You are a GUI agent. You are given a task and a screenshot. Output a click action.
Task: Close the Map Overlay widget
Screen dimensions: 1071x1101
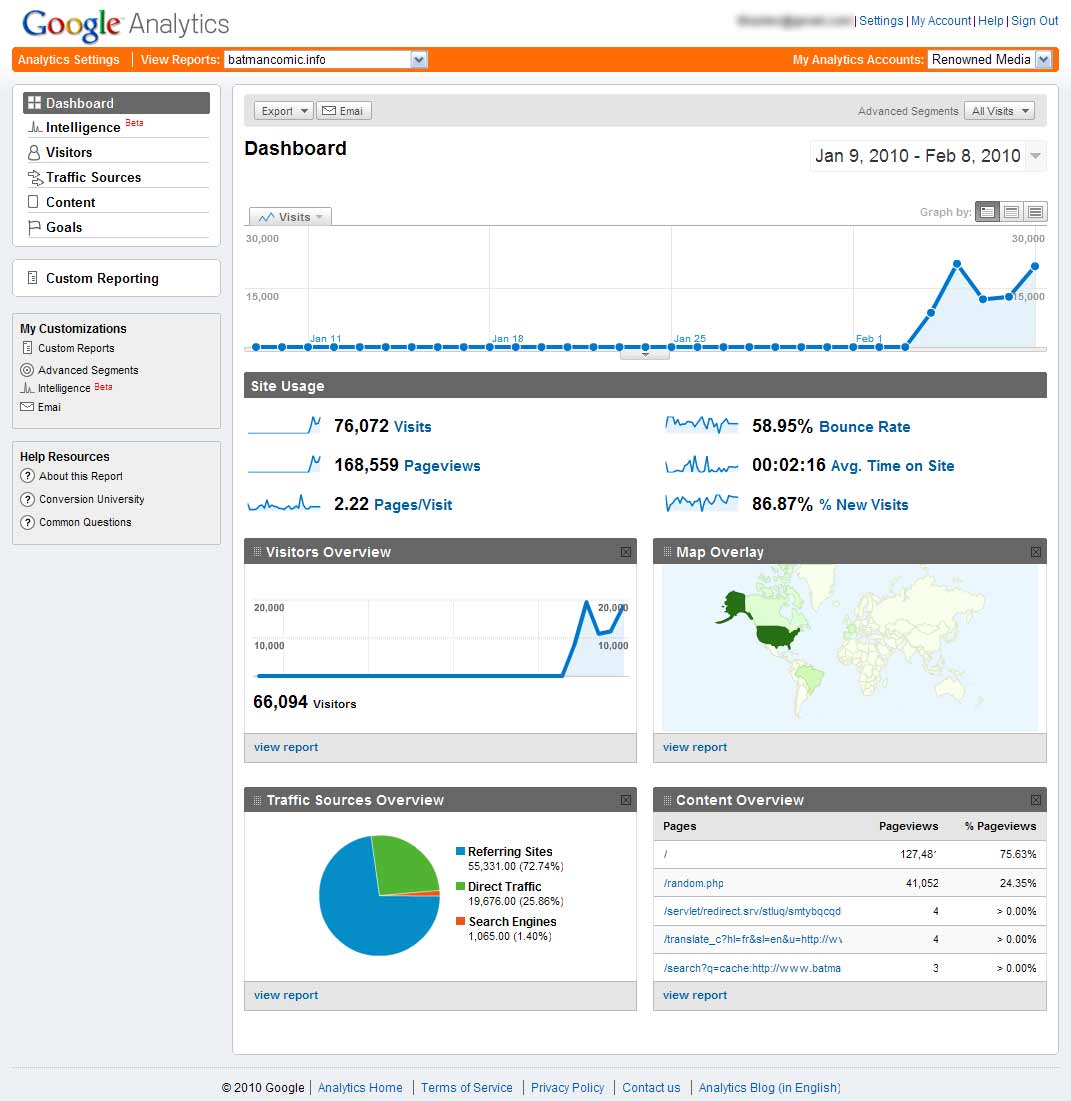click(1035, 552)
